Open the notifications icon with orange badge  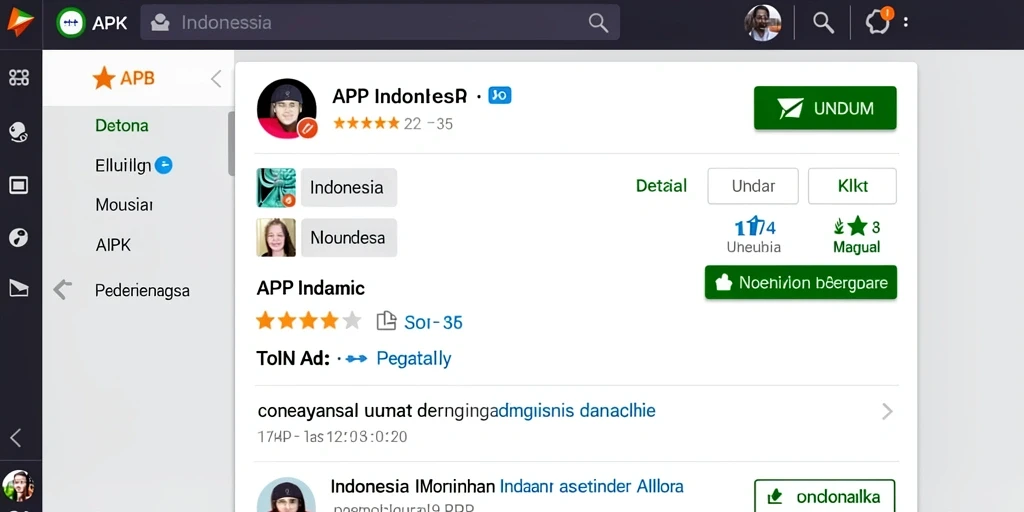tap(878, 22)
